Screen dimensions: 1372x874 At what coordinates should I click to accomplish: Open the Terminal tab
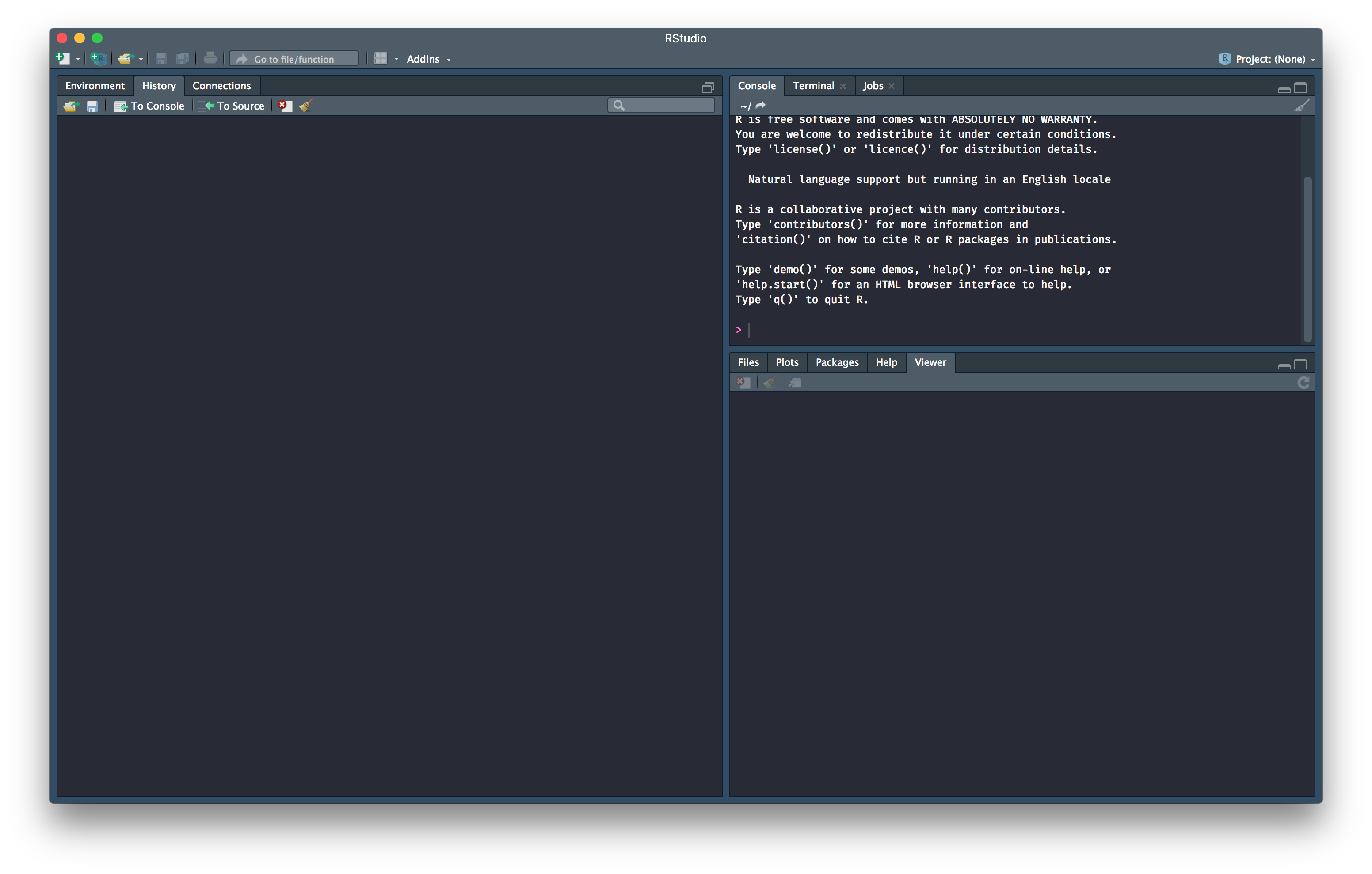pyautogui.click(x=813, y=85)
